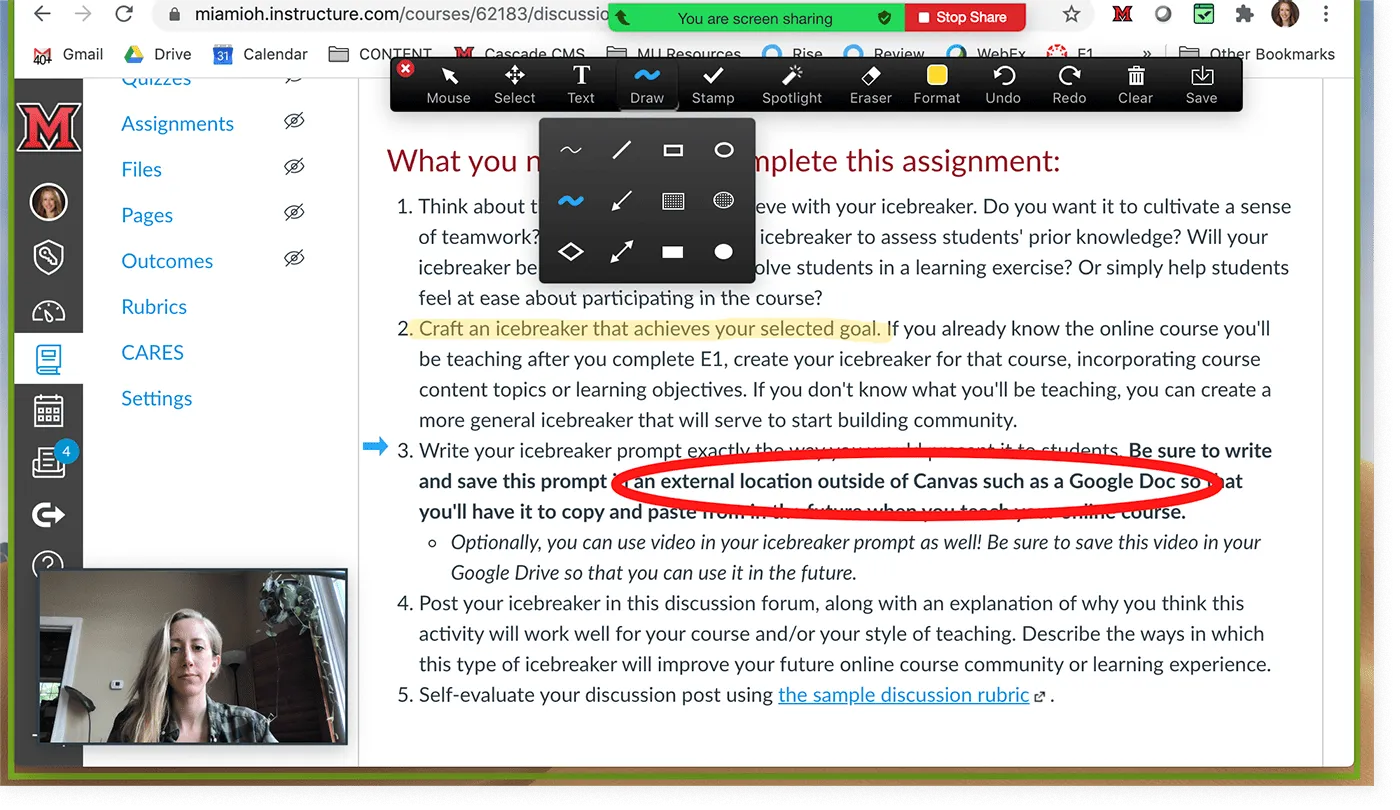Select the Eraser annotation tool
The image size is (1400, 810).
[x=869, y=84]
